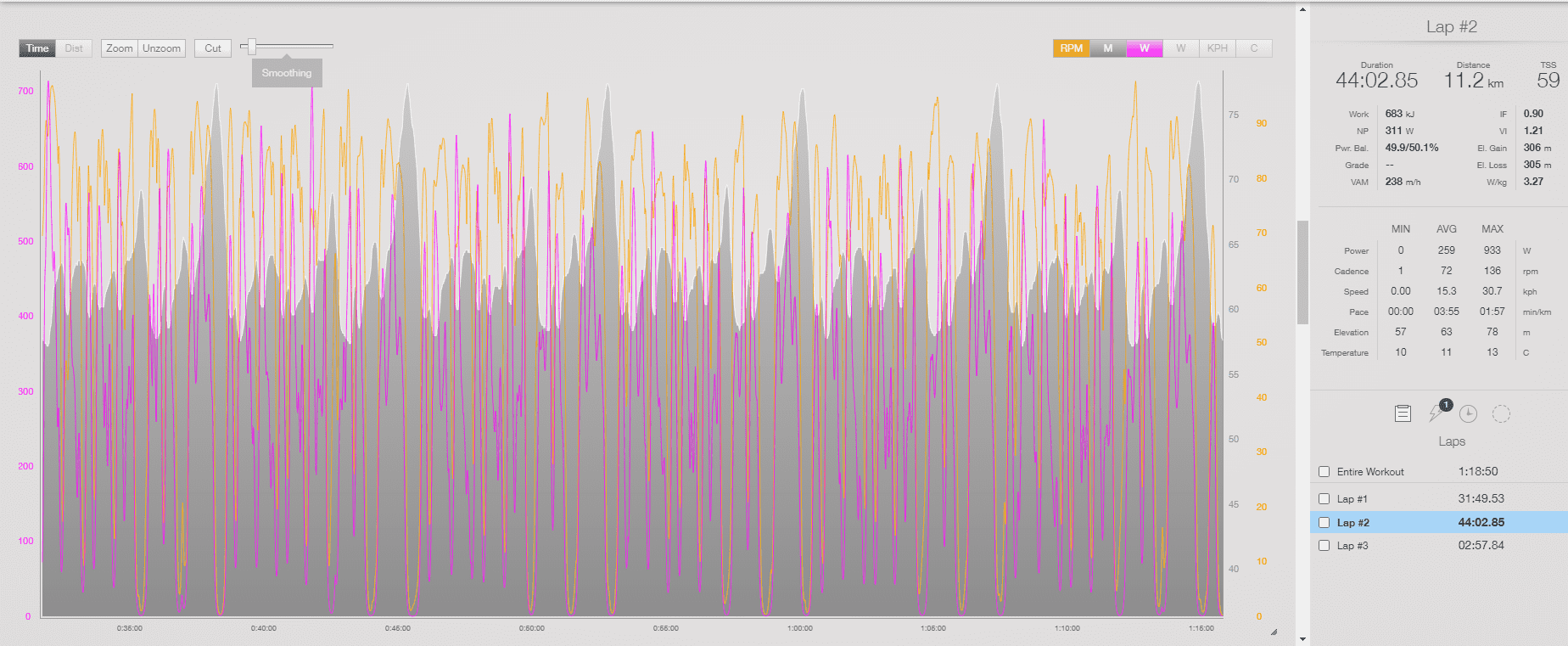Click the chart resize handle corner
1568x646 pixels.
click(x=1274, y=632)
